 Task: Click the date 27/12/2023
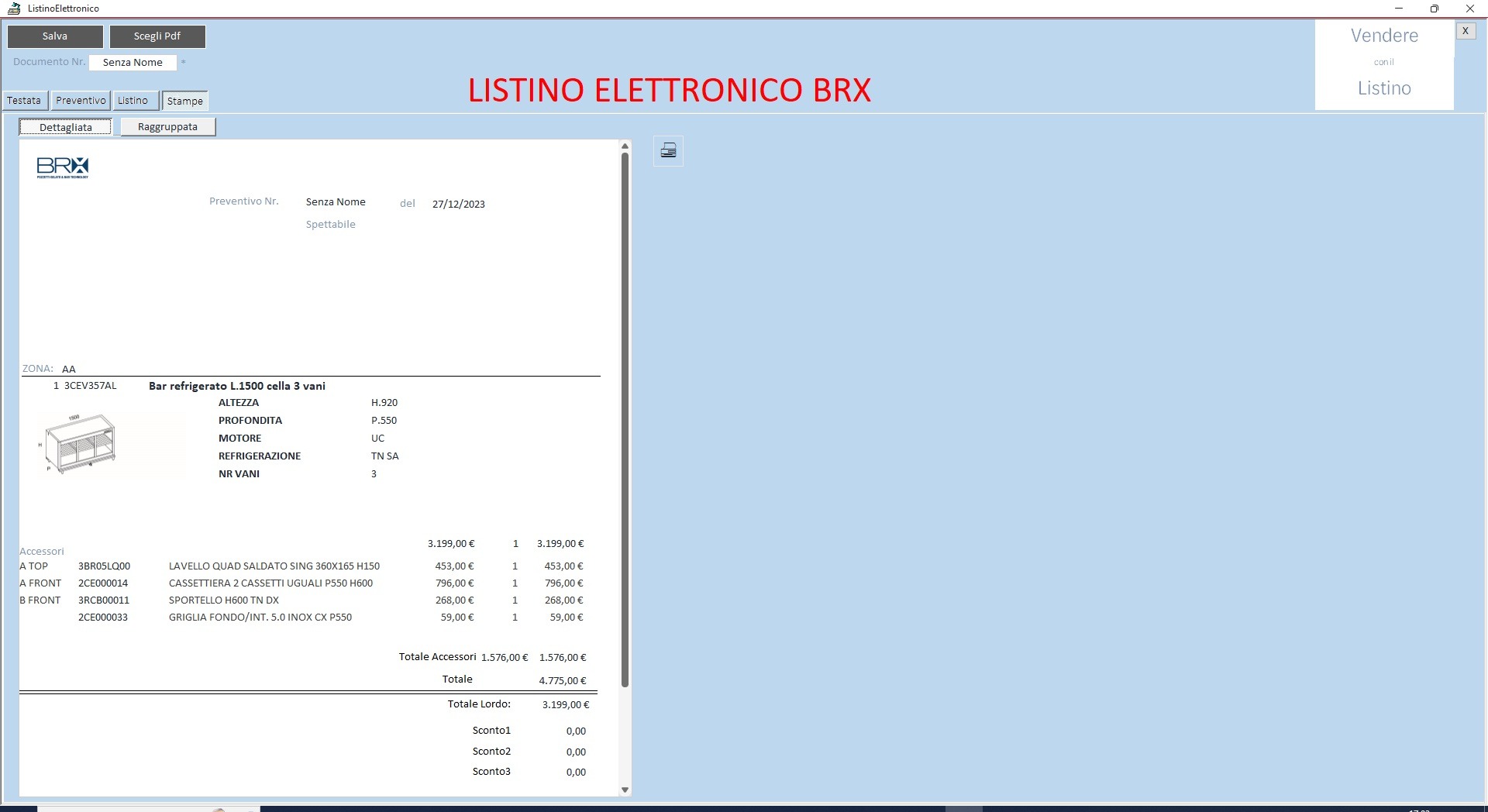pos(459,205)
